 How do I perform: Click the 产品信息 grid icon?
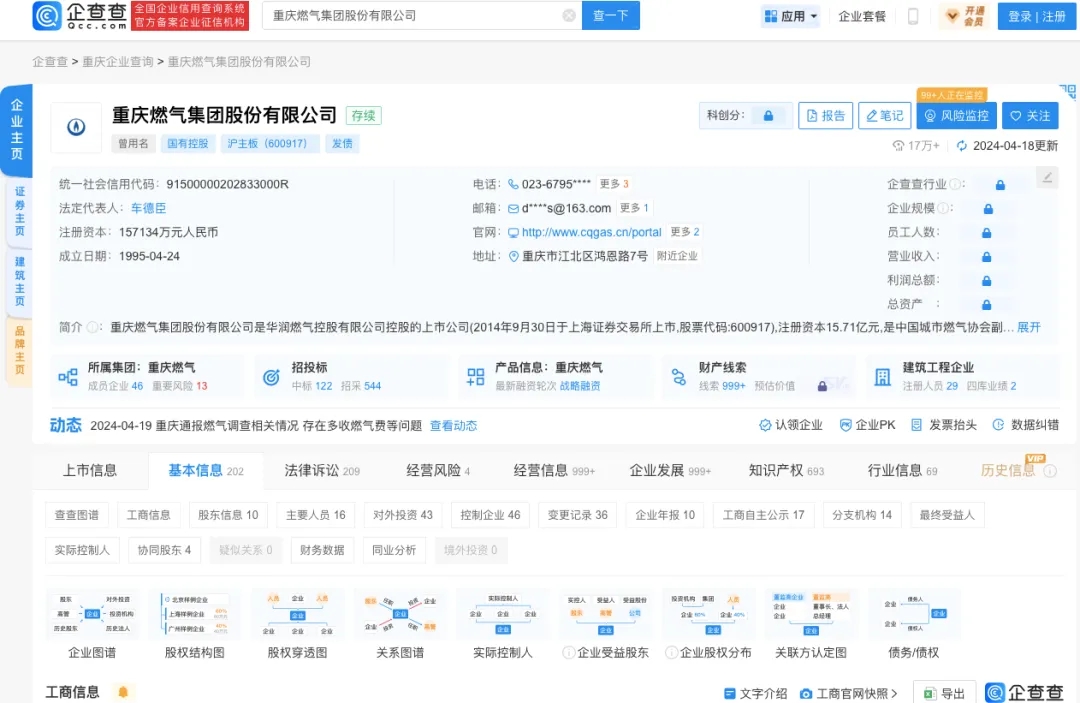[x=475, y=377]
